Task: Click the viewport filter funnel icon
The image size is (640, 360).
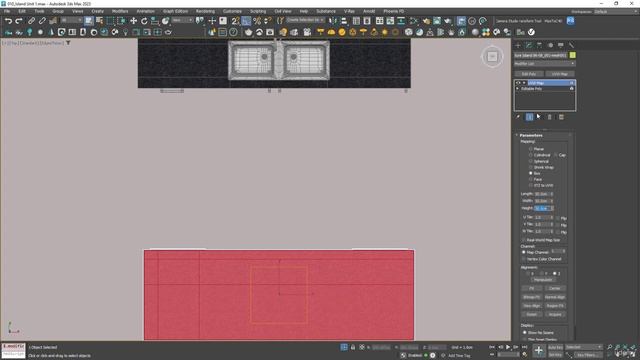Action: click(68, 43)
